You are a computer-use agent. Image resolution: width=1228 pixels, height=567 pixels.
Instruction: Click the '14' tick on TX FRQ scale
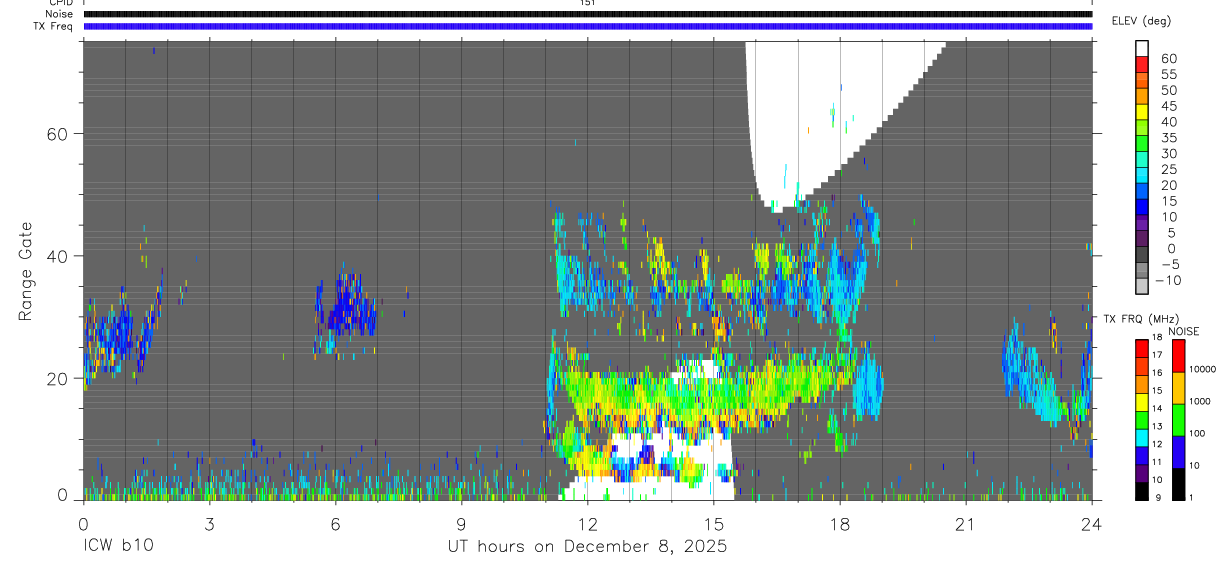(1157, 408)
